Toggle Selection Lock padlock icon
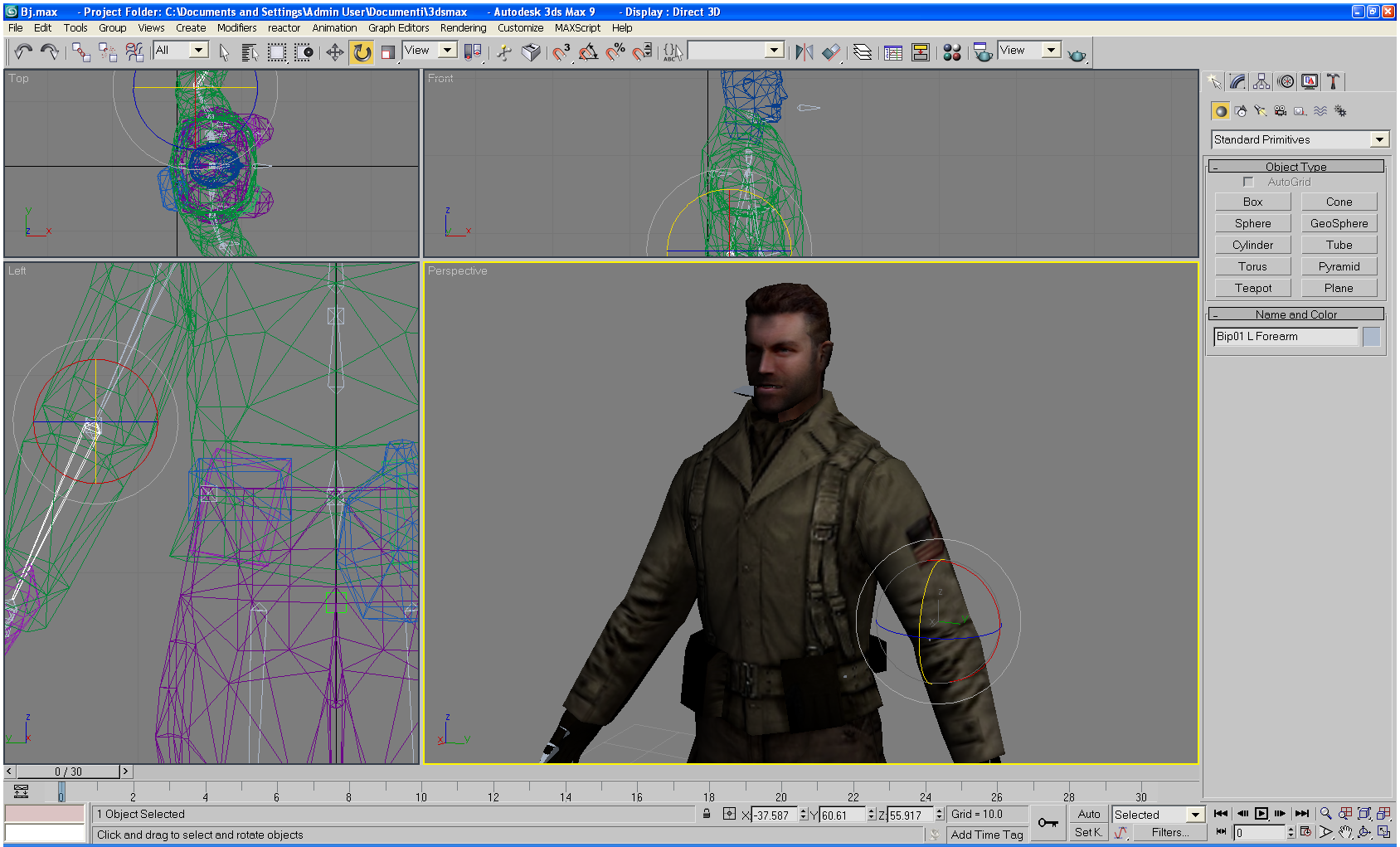 click(707, 814)
